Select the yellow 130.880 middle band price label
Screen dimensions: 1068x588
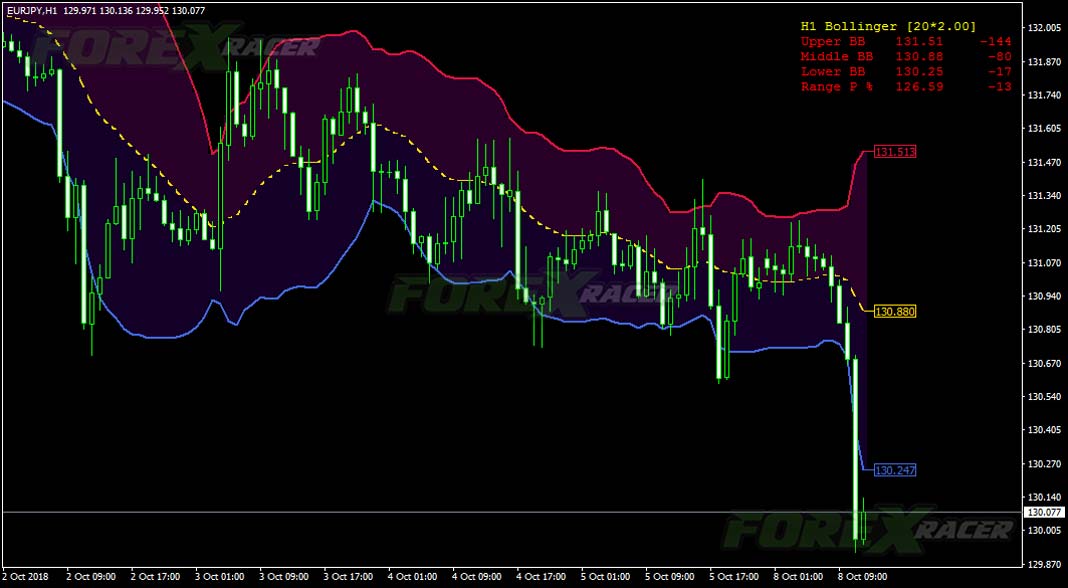(895, 311)
